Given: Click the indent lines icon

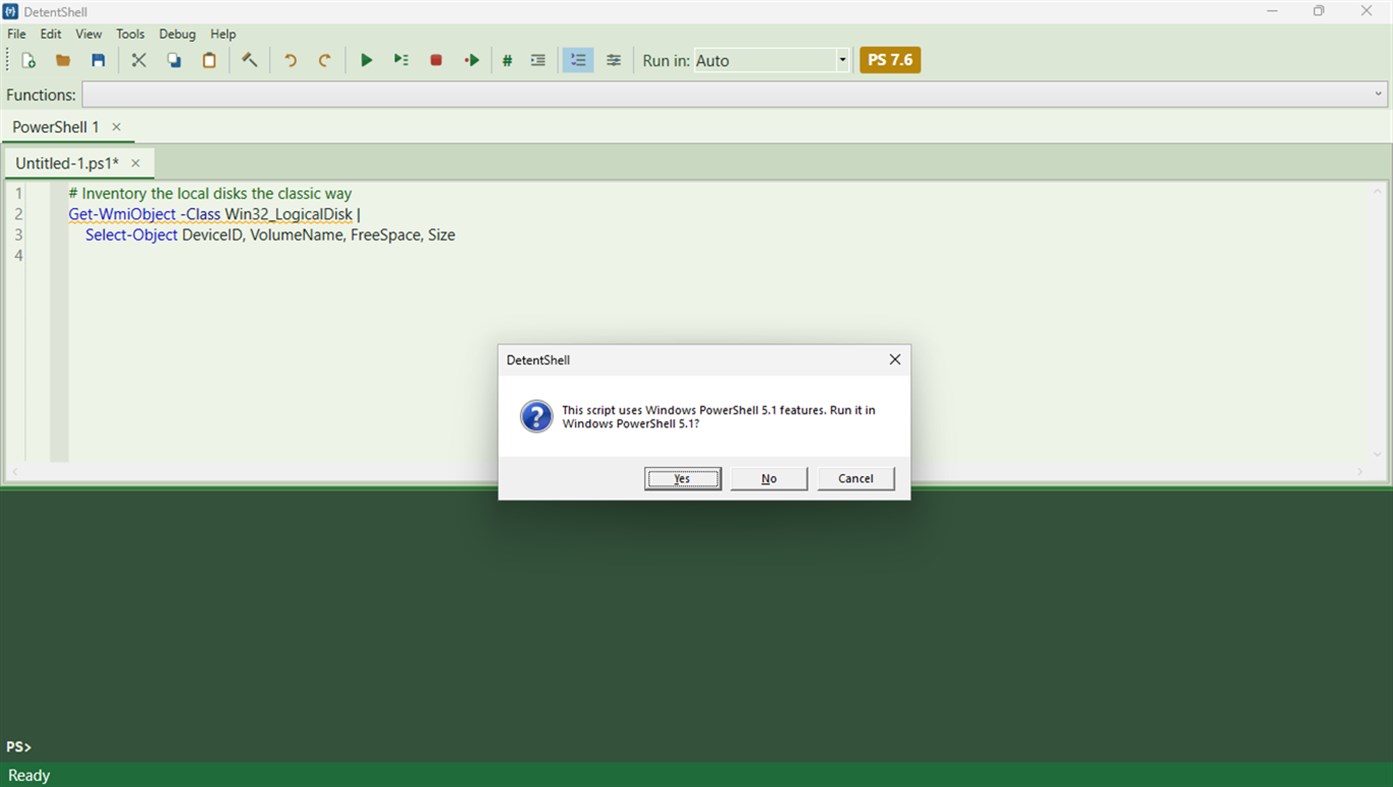Looking at the screenshot, I should (x=538, y=60).
